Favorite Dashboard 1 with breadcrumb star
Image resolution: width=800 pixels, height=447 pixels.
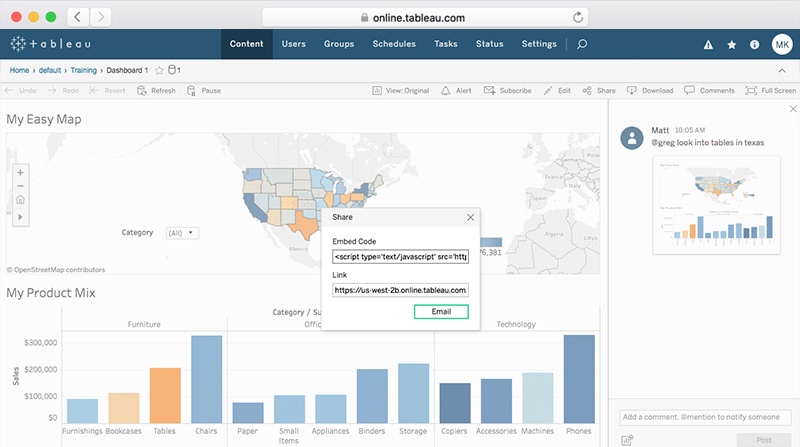(x=159, y=70)
